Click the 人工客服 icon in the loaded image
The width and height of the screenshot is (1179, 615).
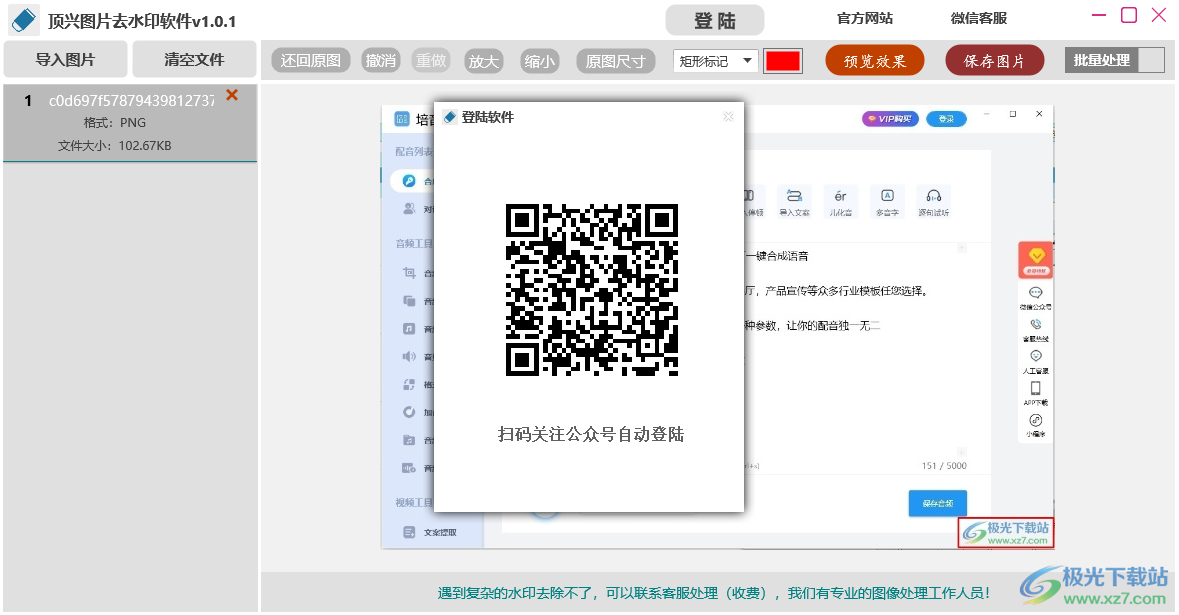[1036, 356]
